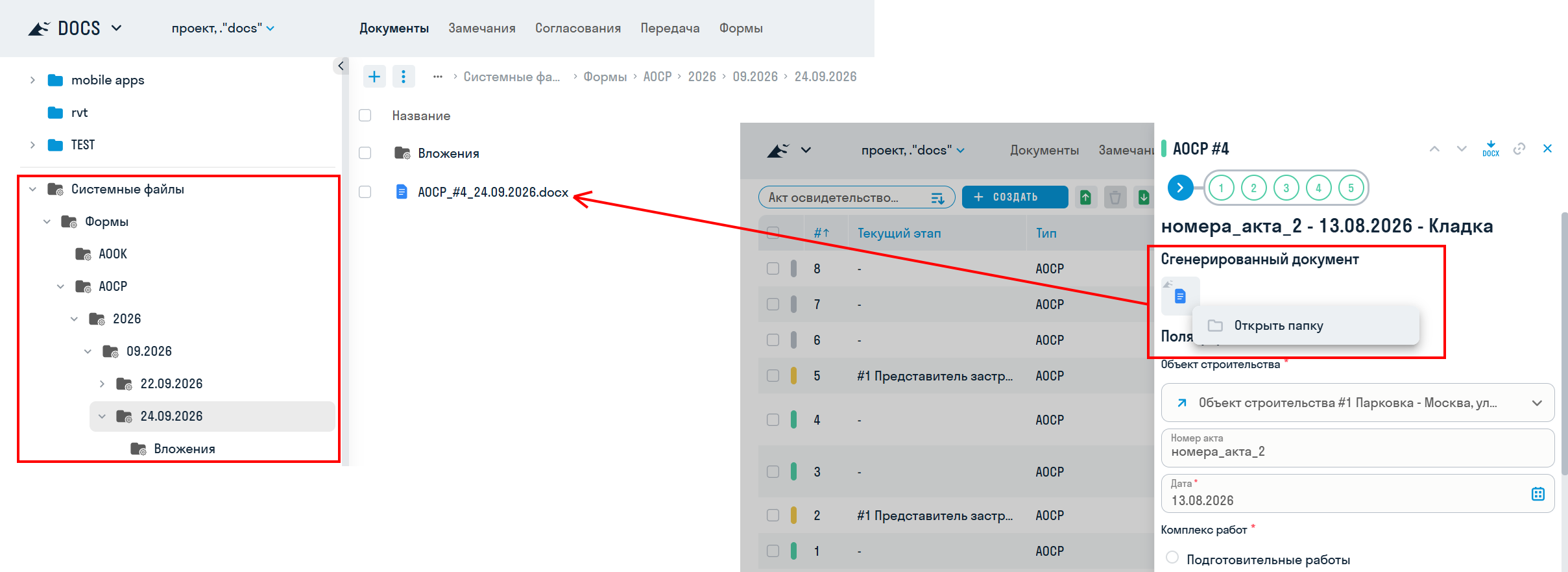Click the Номер акта input field

(x=1358, y=448)
